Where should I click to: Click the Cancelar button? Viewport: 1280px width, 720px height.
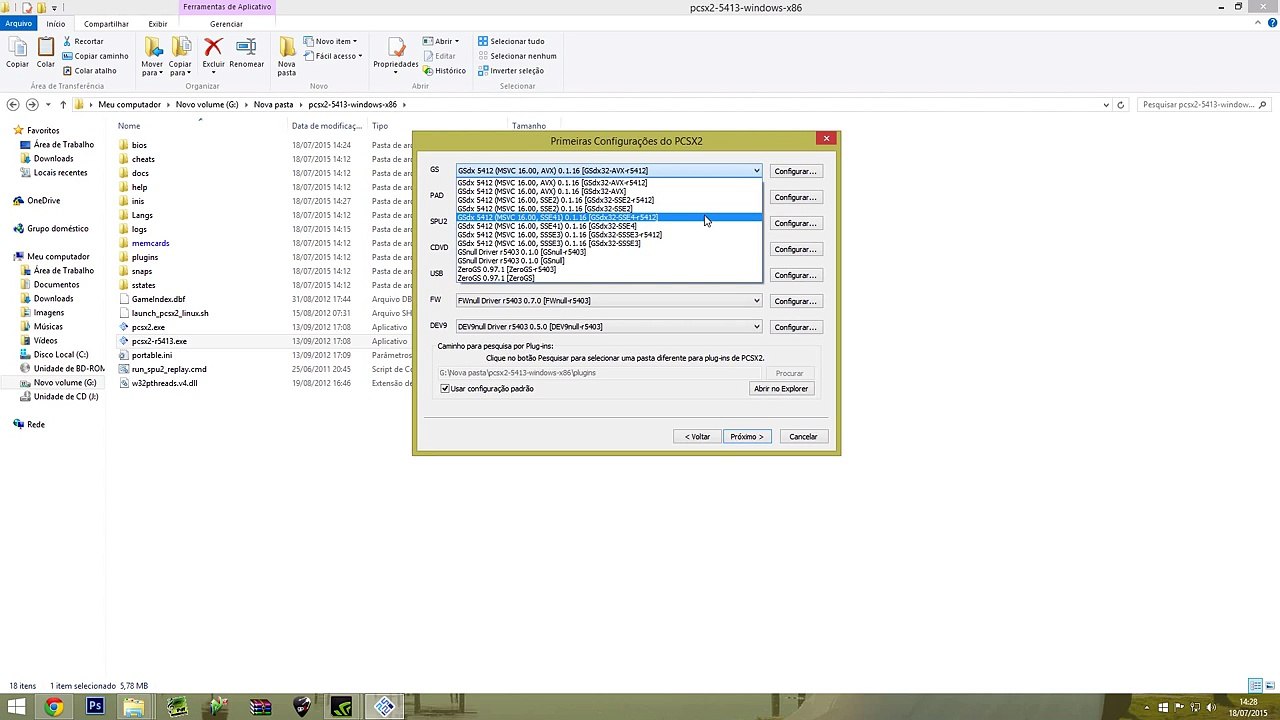pyautogui.click(x=803, y=437)
